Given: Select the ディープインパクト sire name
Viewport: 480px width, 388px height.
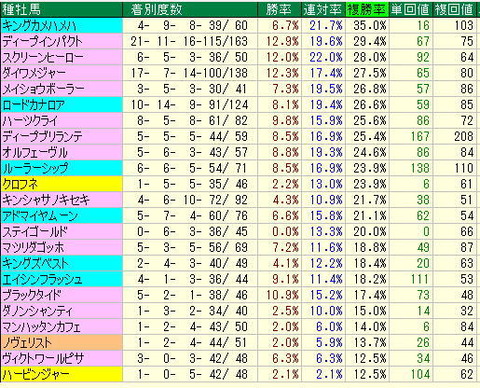Looking at the screenshot, I should coord(42,42).
